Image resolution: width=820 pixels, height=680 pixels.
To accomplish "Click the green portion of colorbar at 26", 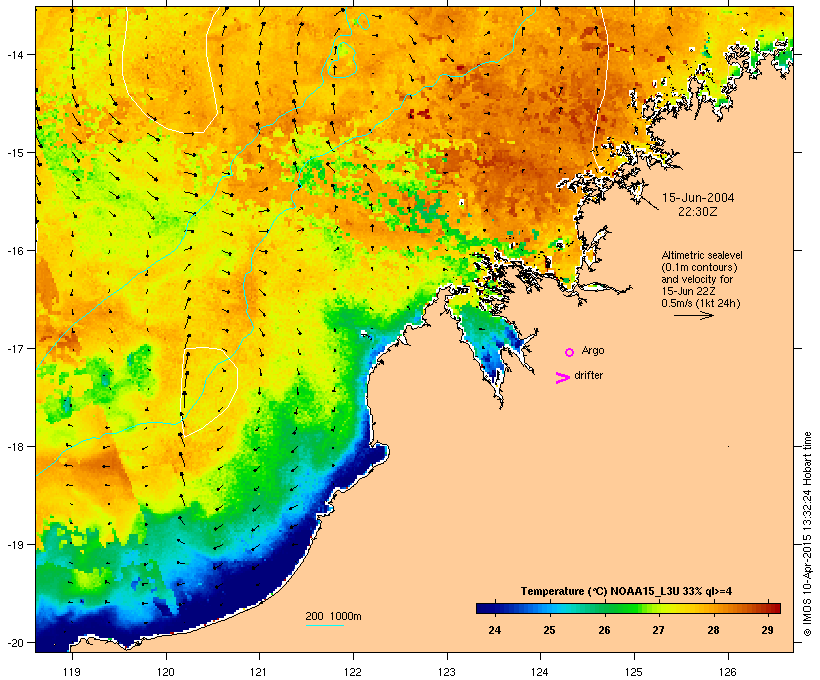I will (x=604, y=608).
